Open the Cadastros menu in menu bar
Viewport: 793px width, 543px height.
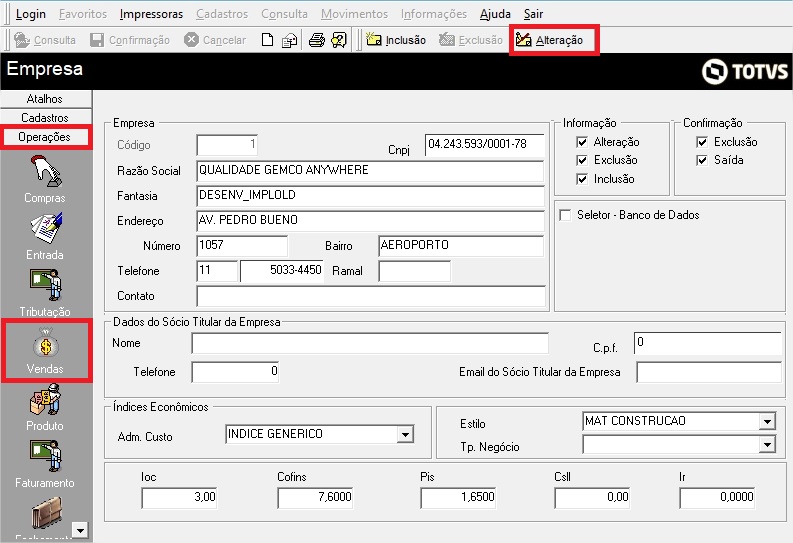222,14
